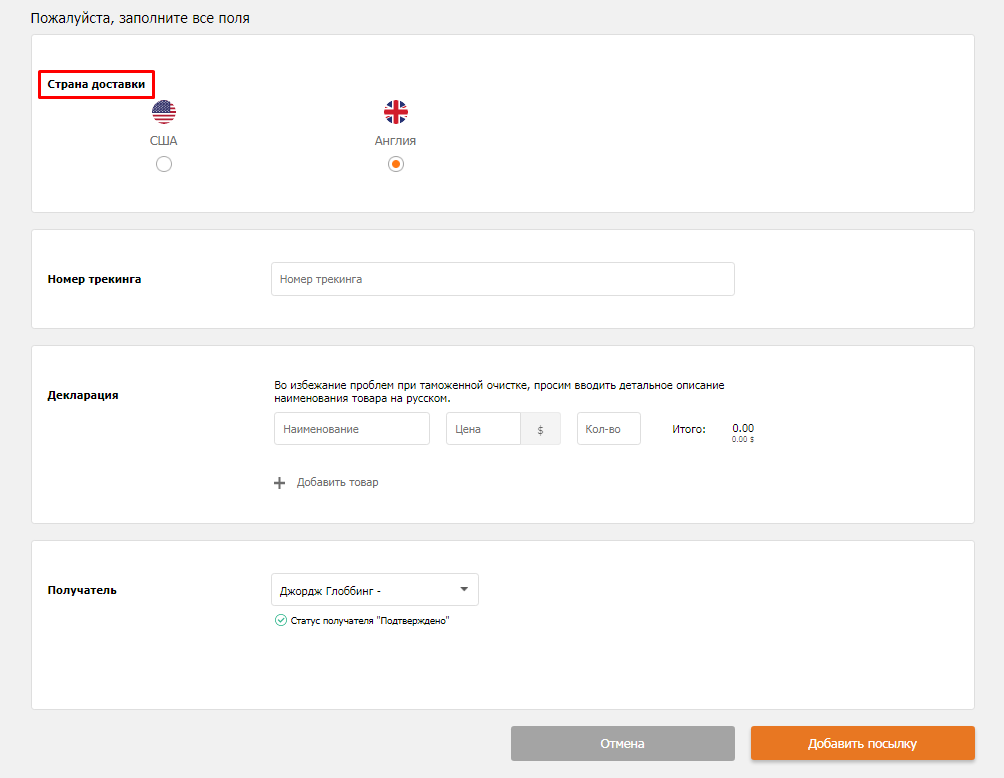Click the United Kingdom flag icon

[396, 112]
